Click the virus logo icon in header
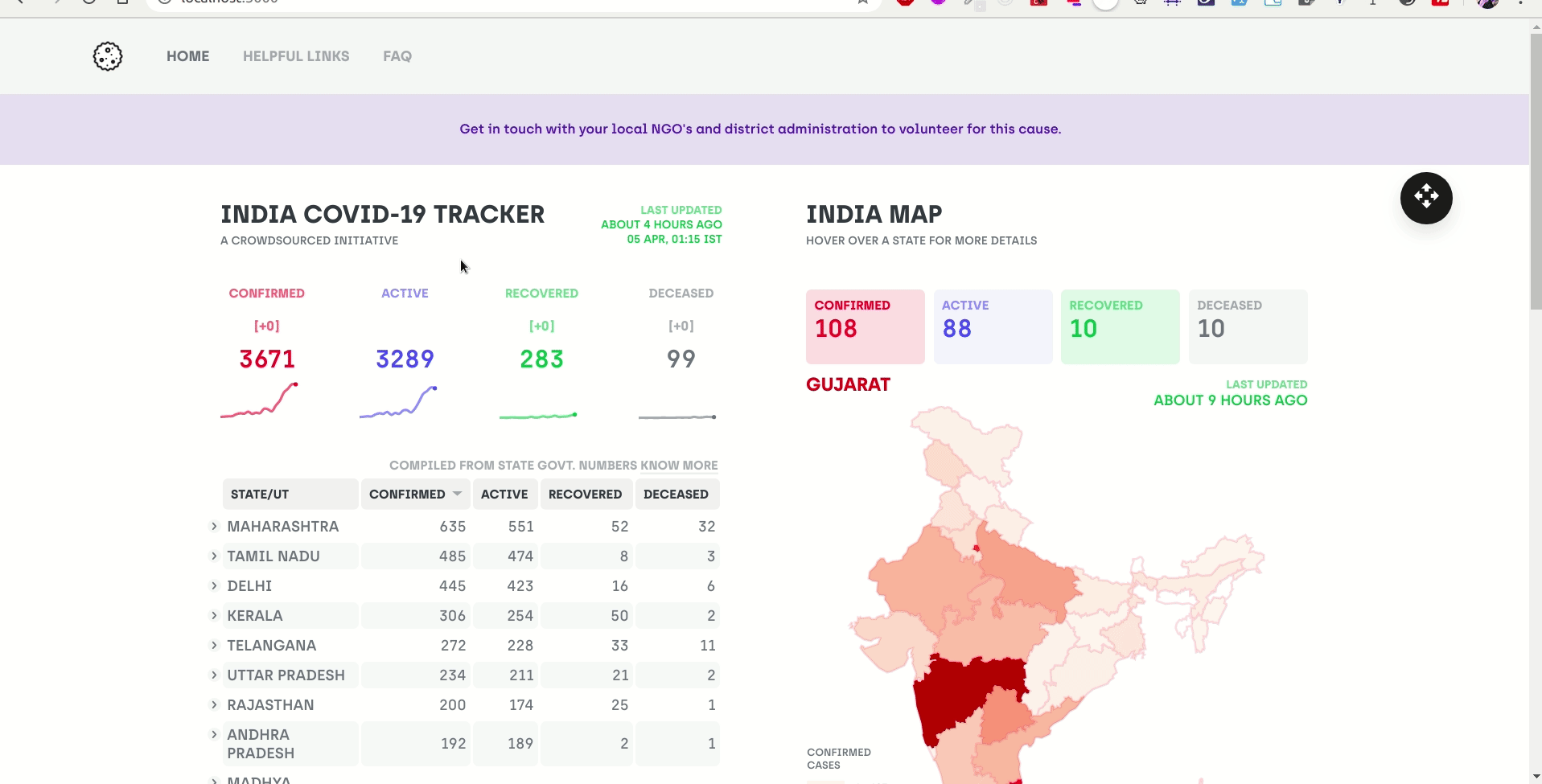Image resolution: width=1542 pixels, height=784 pixels. [x=108, y=56]
